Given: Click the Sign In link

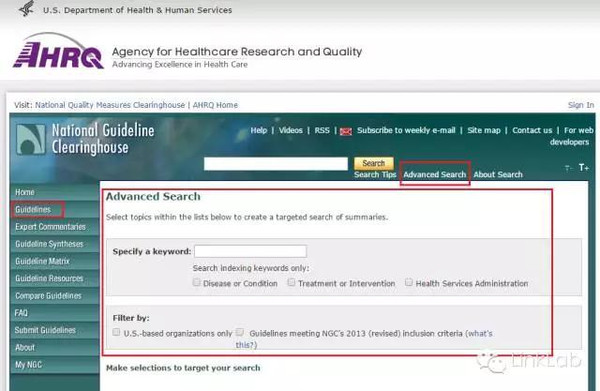Looking at the screenshot, I should pyautogui.click(x=580, y=105).
